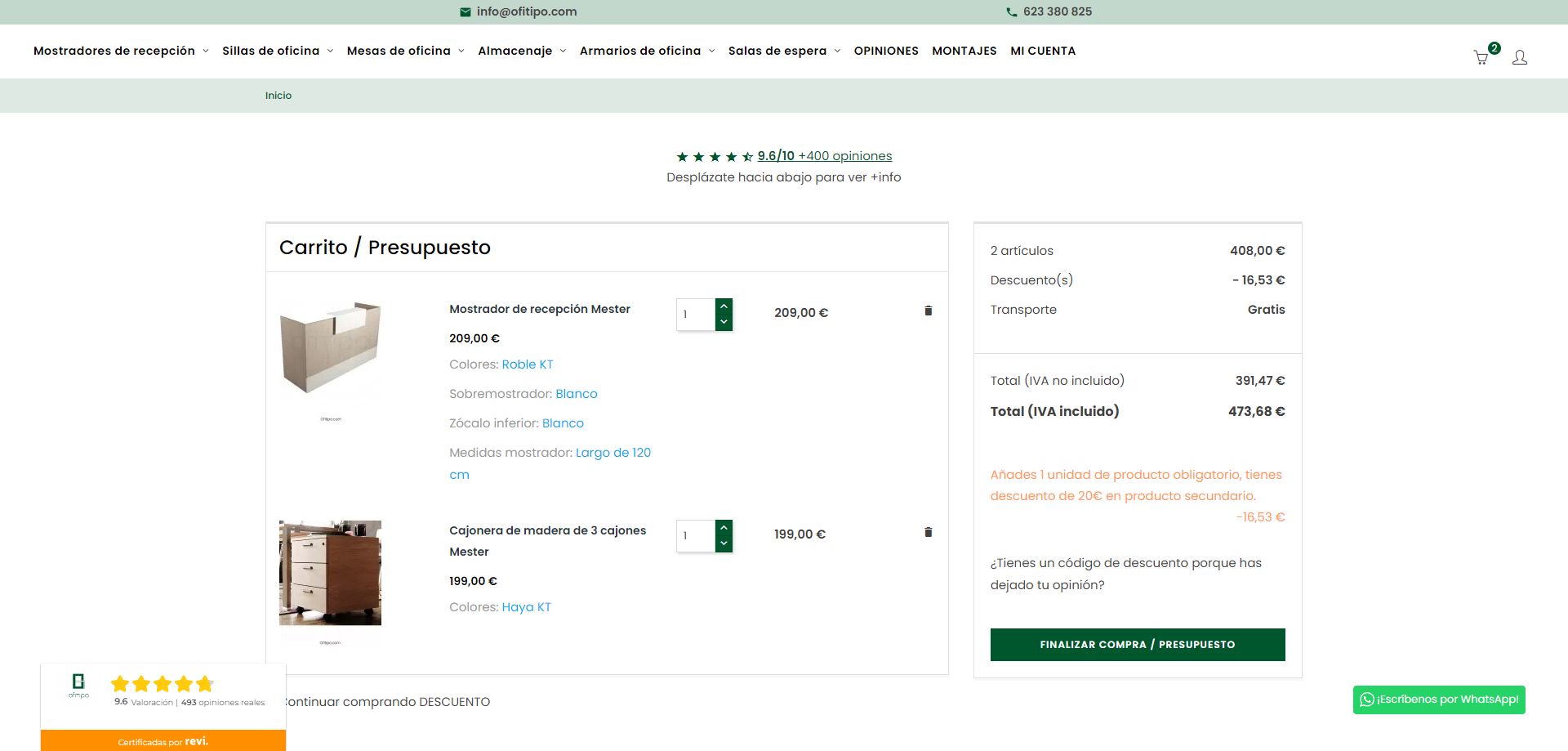Expand Salas de espera menu
This screenshot has height=751, width=1568.
(784, 51)
